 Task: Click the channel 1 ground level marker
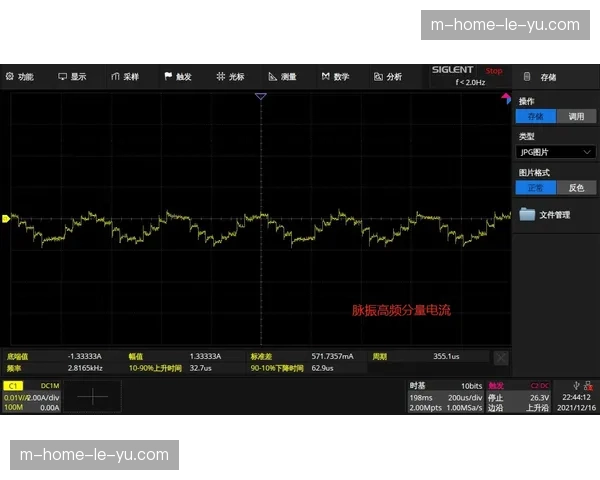[5, 219]
